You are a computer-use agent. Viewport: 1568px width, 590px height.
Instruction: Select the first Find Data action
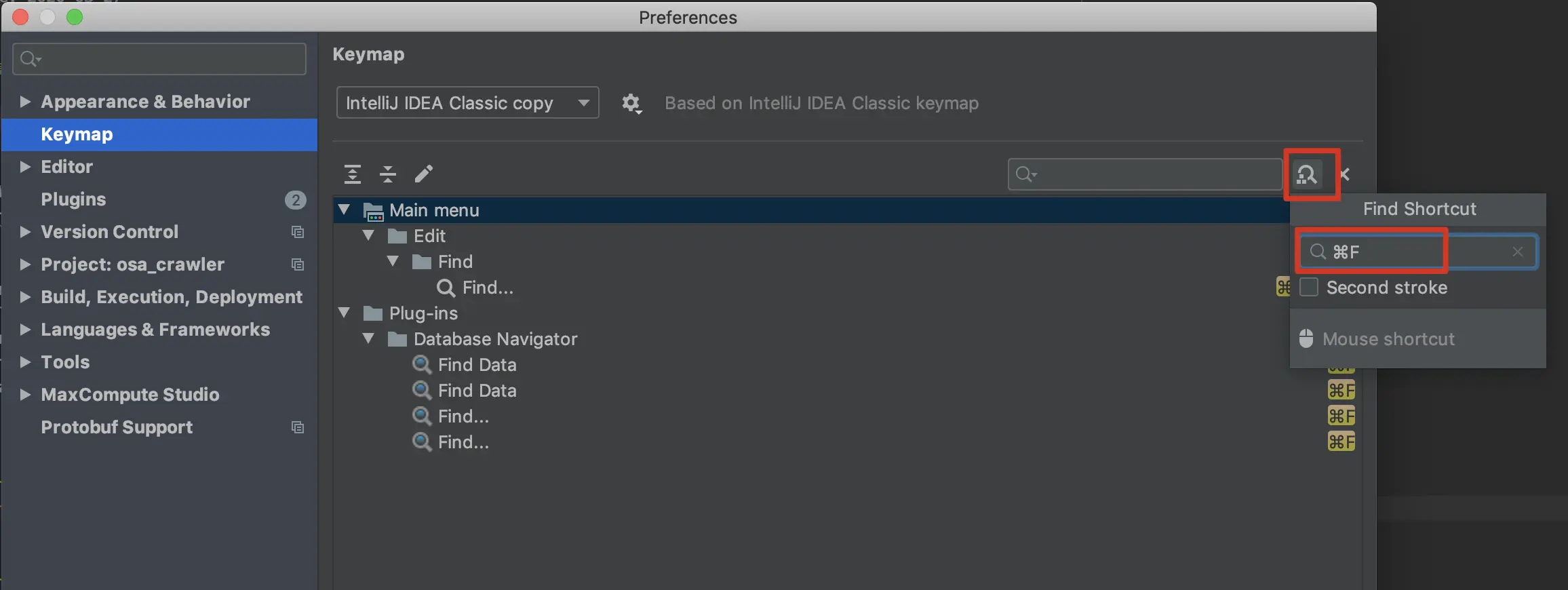point(477,365)
